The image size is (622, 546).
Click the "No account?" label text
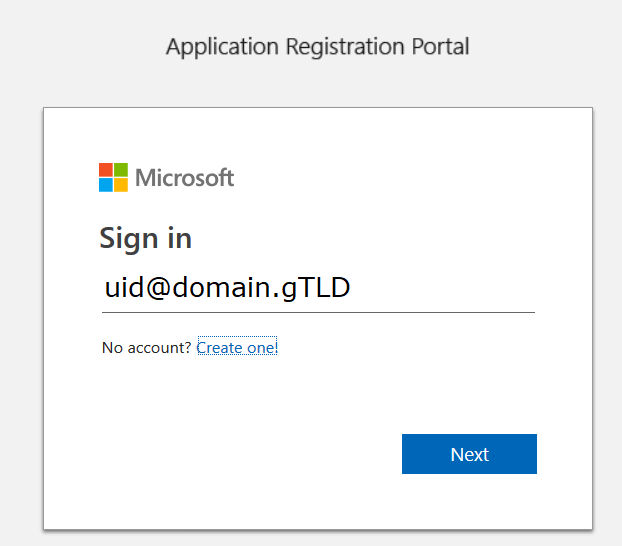(x=146, y=348)
